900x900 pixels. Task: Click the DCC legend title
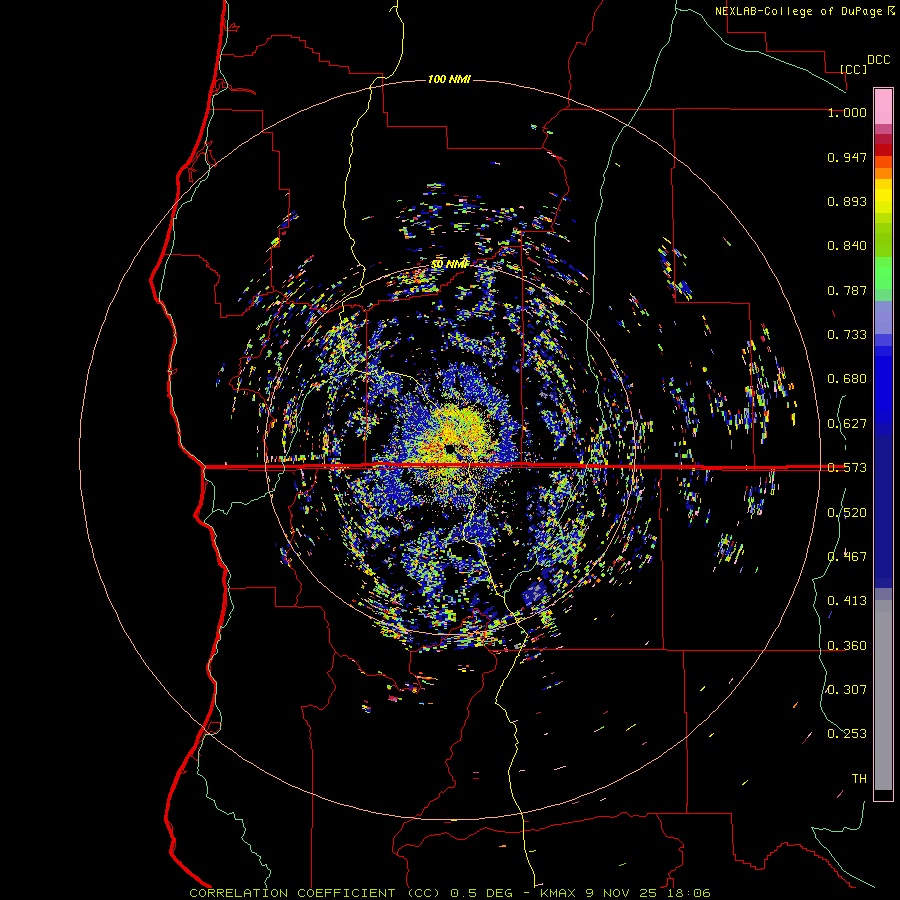click(878, 60)
